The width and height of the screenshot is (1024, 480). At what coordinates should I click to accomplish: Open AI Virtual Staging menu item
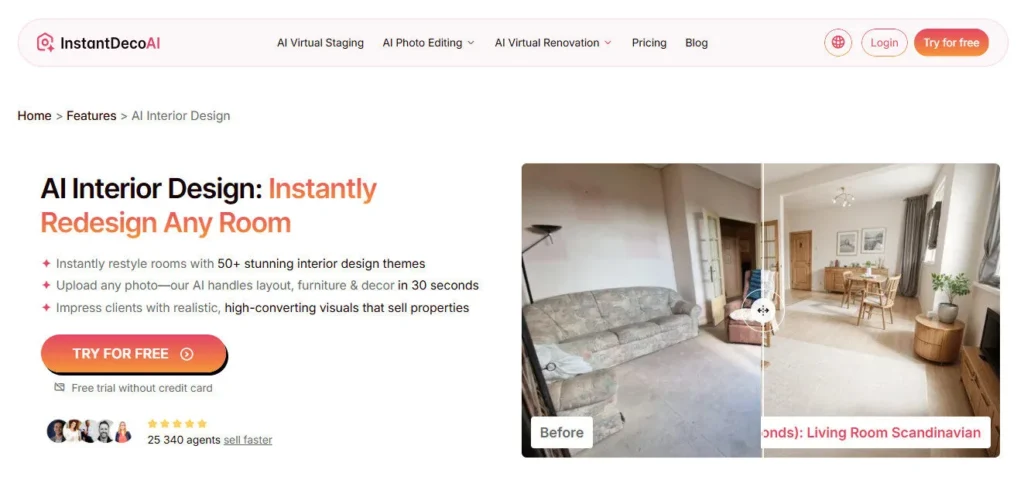point(320,43)
